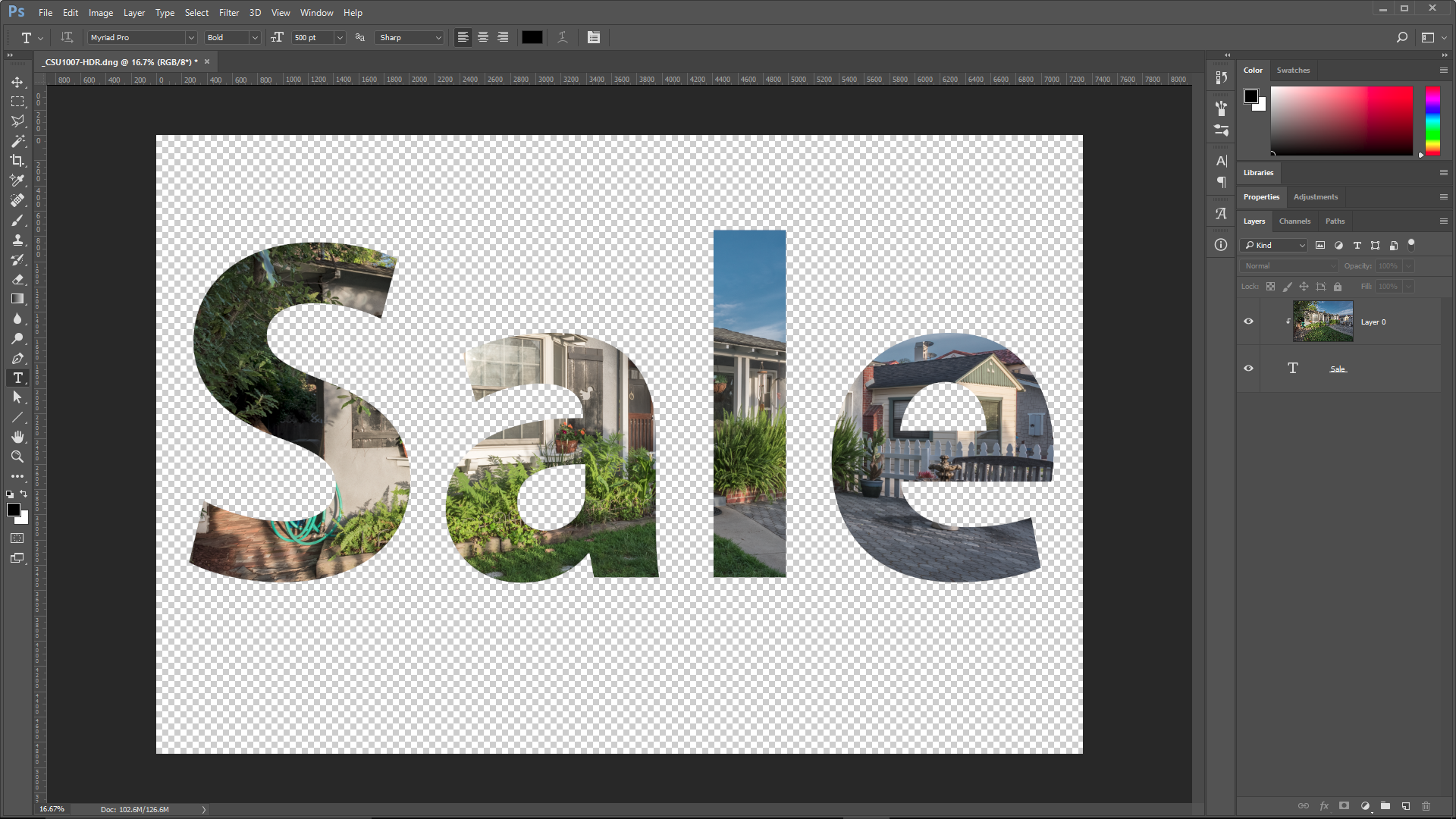Expand the Bold font style dropdown
The image size is (1456, 819).
pos(255,37)
